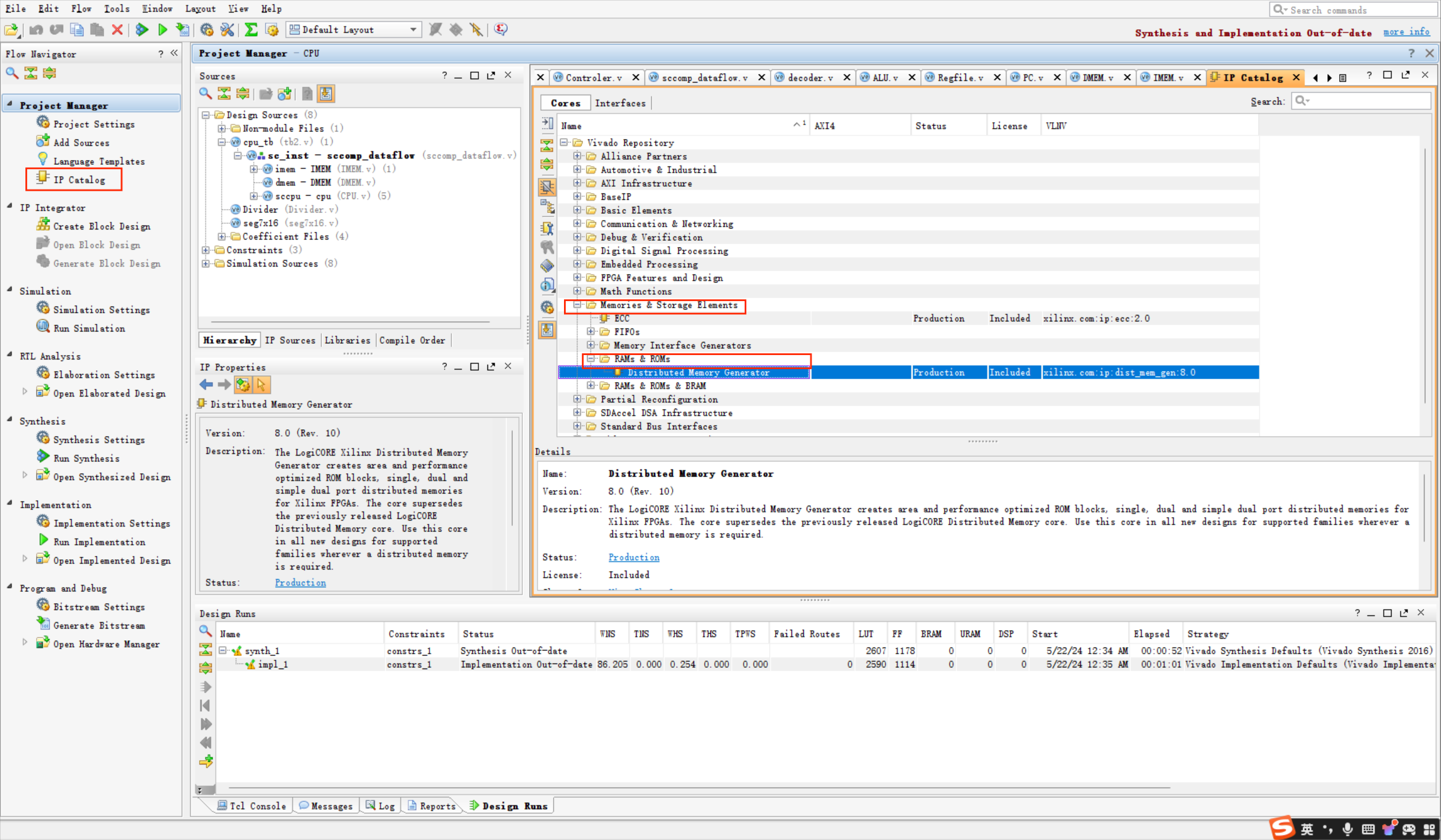Open IP Catalog in Flow Navigator
Screen dimensions: 1441x840
coord(78,179)
